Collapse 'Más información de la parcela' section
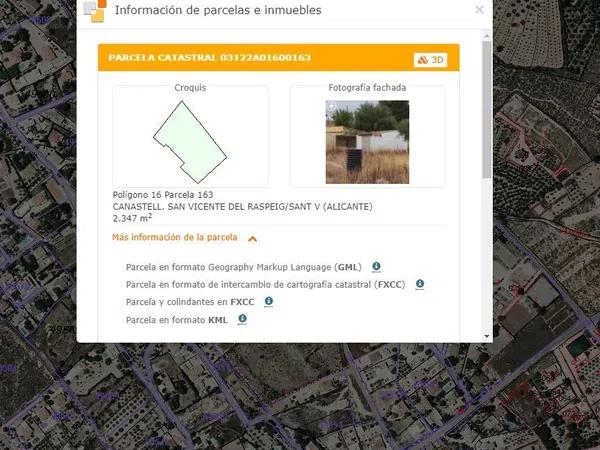The height and width of the screenshot is (450, 600). click(x=175, y=238)
